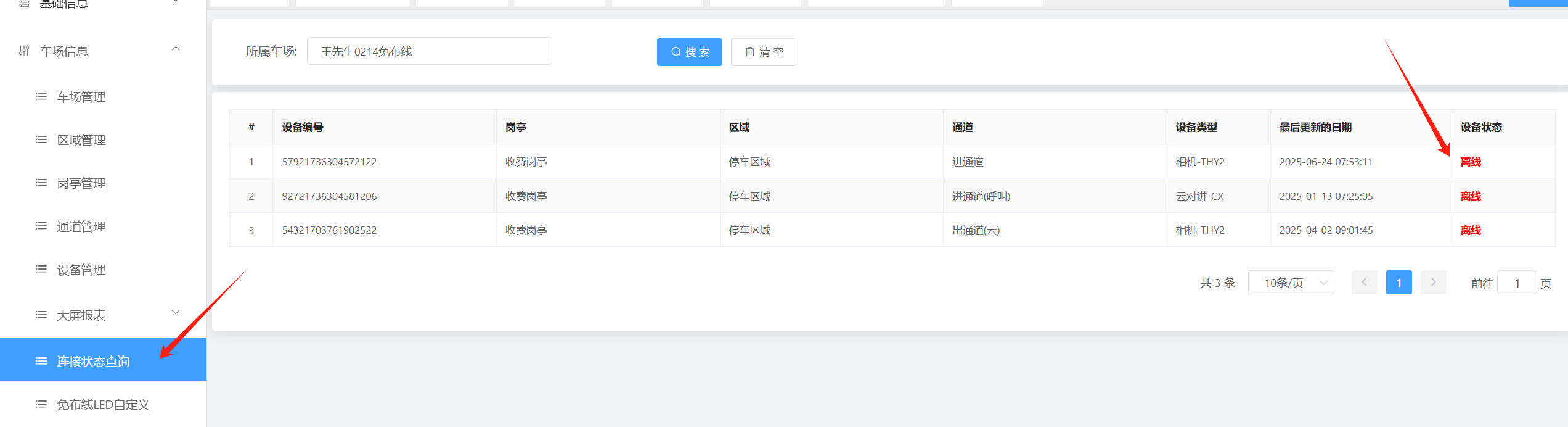Click date 2025-01-13 07:25:05
The height and width of the screenshot is (427, 1568).
1326,196
